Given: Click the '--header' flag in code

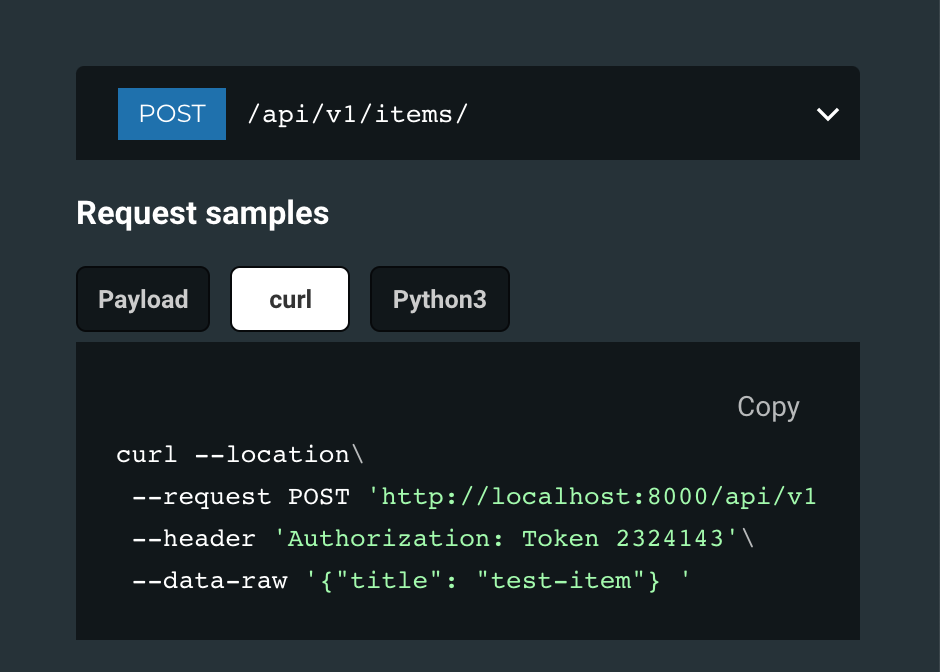Looking at the screenshot, I should (x=194, y=538).
